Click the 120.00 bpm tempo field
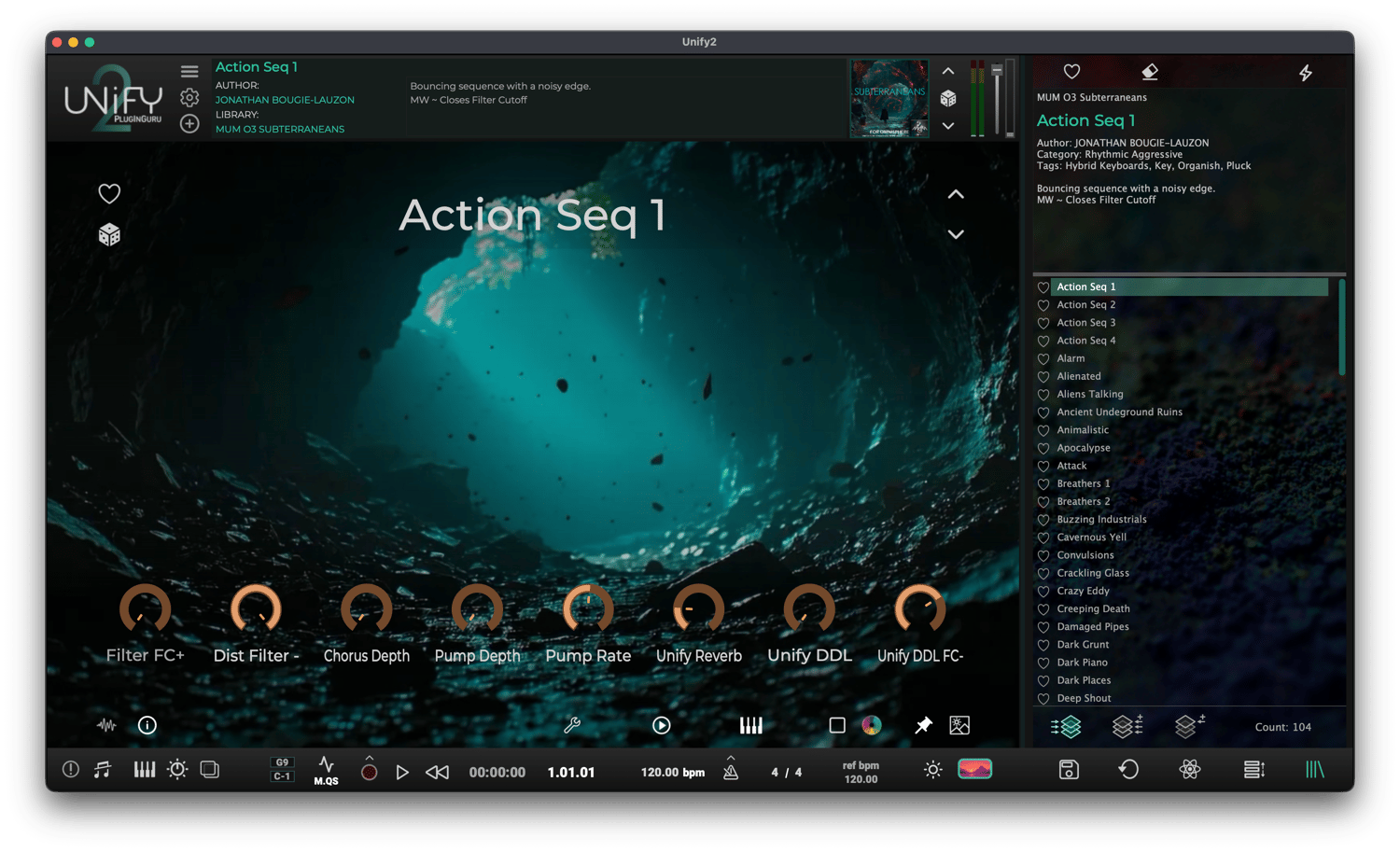1400x852 pixels. click(673, 772)
